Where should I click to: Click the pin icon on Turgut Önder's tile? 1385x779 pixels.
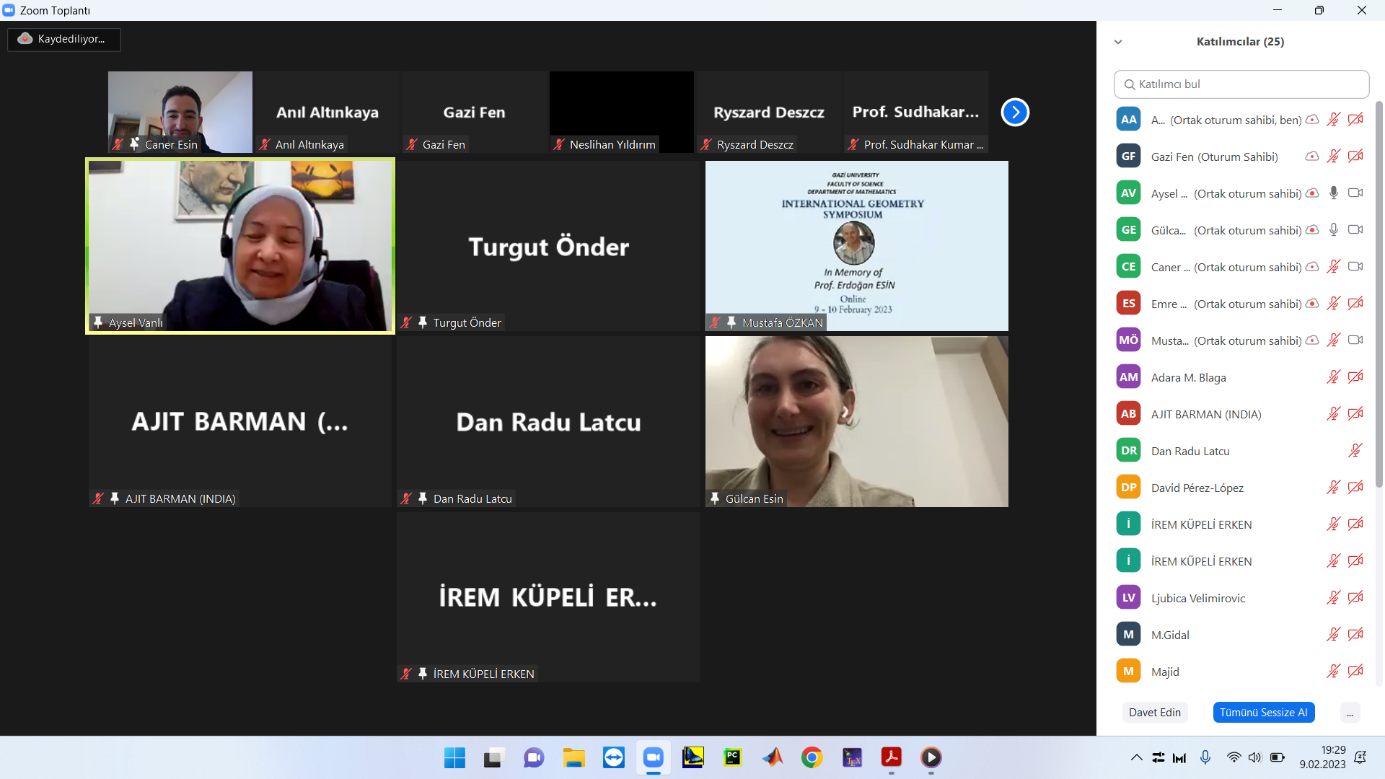(x=423, y=323)
